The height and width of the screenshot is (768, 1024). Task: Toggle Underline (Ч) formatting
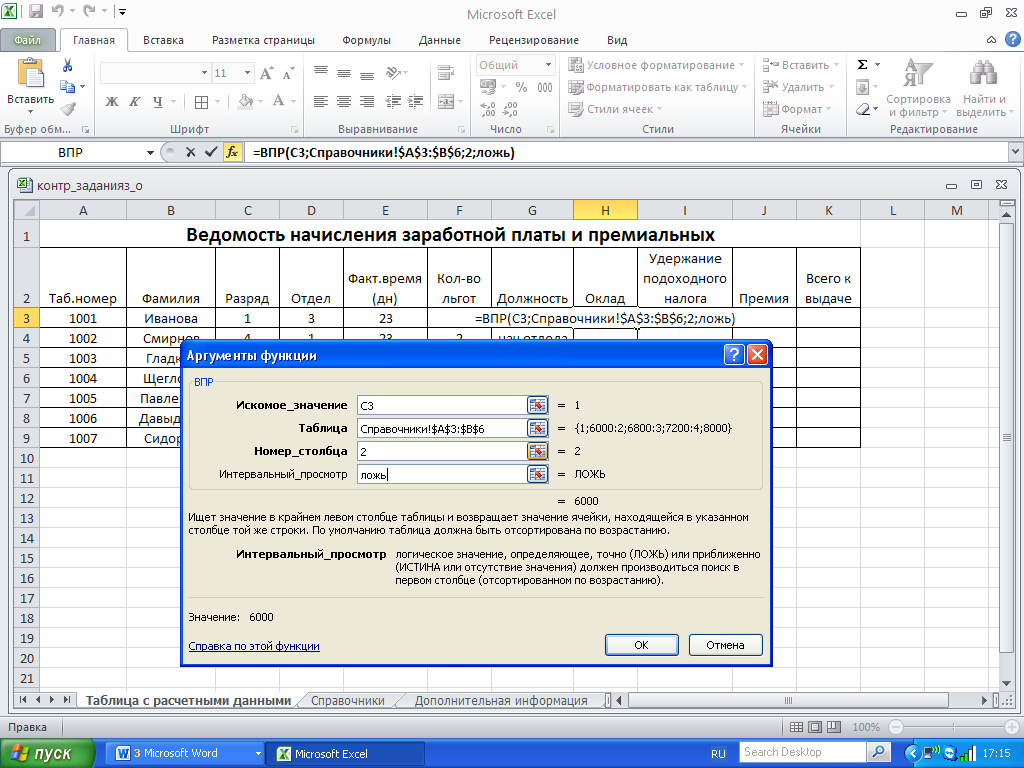coord(157,102)
